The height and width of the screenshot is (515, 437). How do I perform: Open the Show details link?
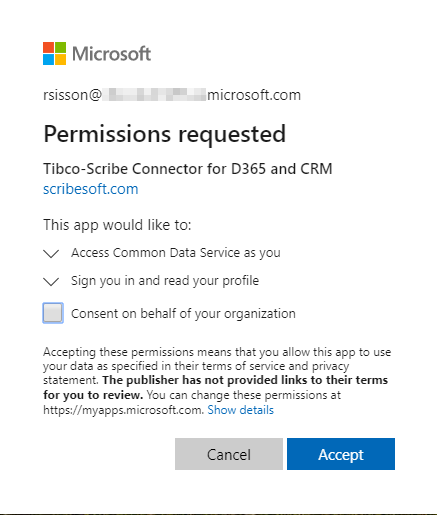pos(240,410)
